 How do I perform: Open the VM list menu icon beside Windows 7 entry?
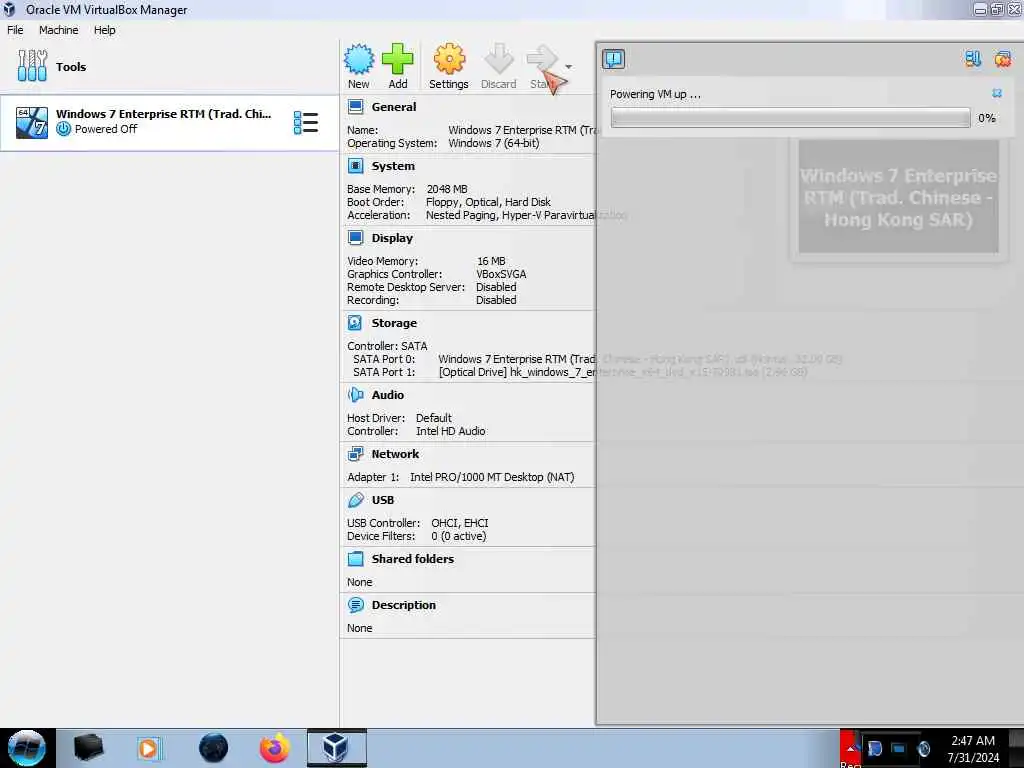(x=306, y=122)
